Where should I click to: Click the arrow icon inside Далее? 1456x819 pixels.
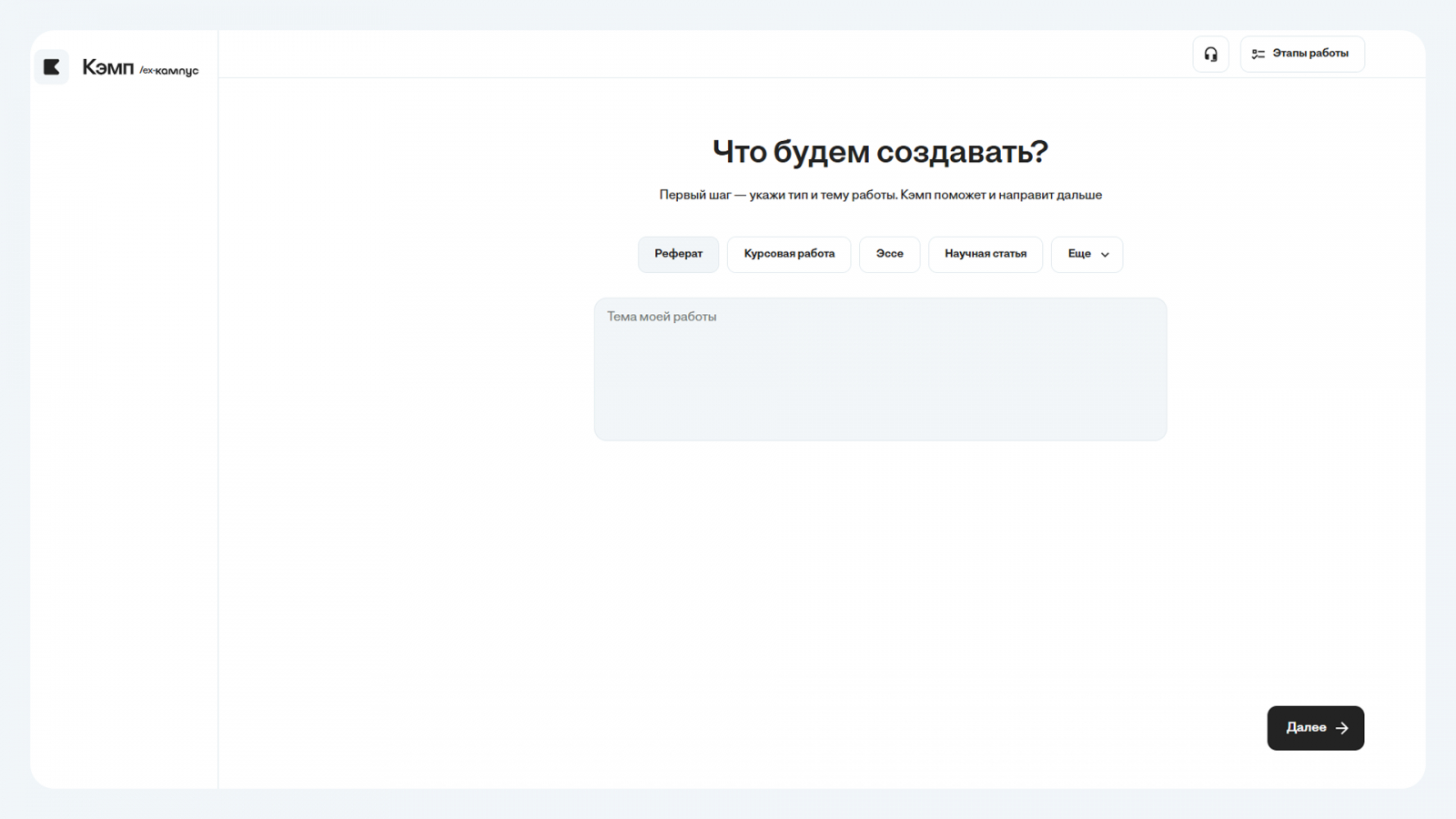1342,728
